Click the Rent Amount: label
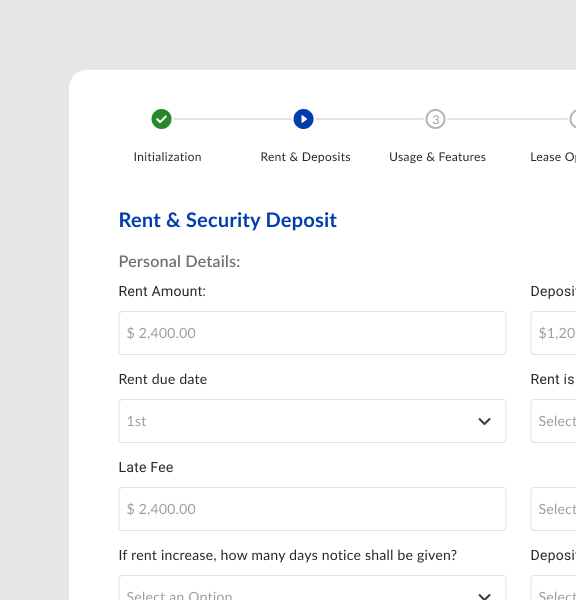This screenshot has height=600, width=576. pyautogui.click(x=162, y=291)
